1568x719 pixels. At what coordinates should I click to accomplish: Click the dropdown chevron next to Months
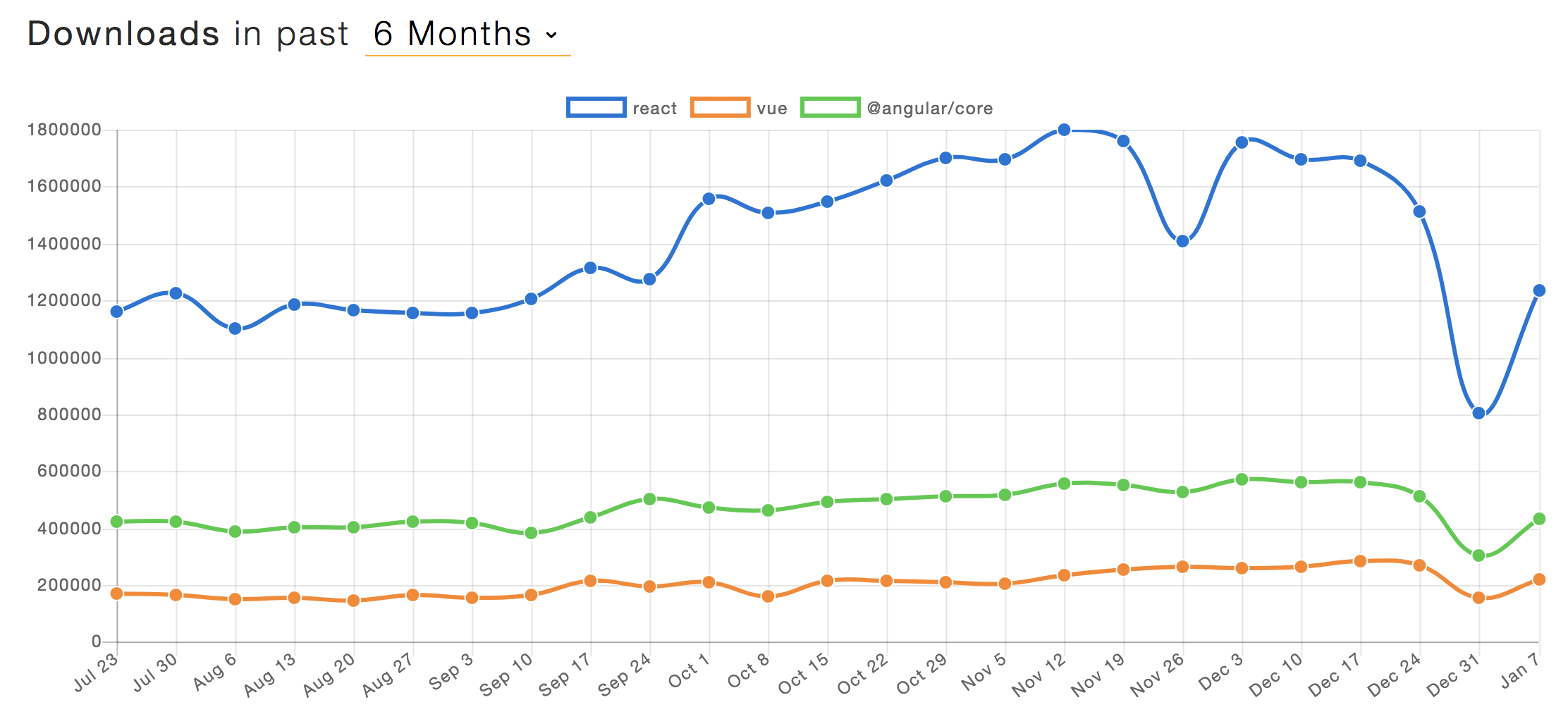click(551, 35)
